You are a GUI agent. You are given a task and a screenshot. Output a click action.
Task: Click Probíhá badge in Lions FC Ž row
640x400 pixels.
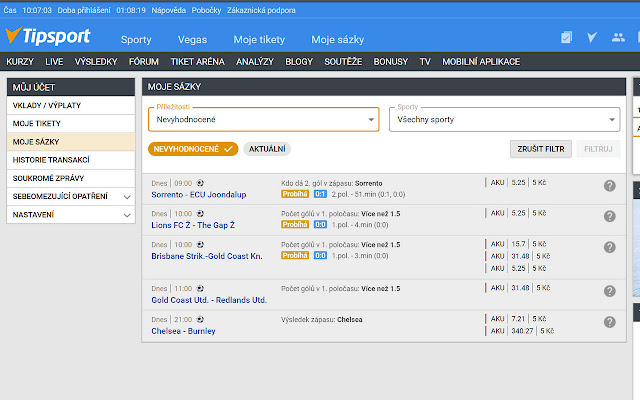(x=295, y=224)
